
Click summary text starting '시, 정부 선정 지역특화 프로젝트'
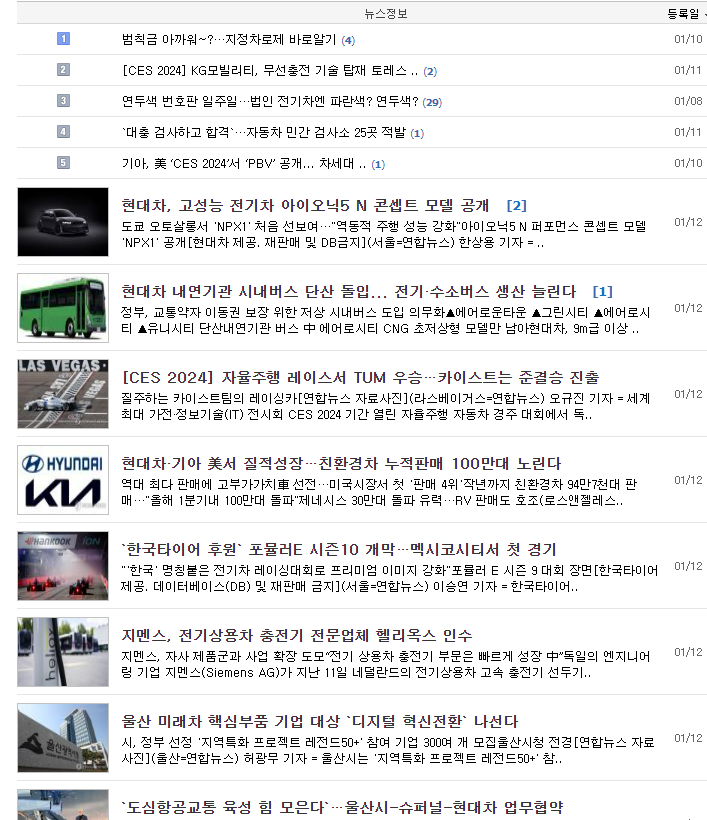point(388,750)
